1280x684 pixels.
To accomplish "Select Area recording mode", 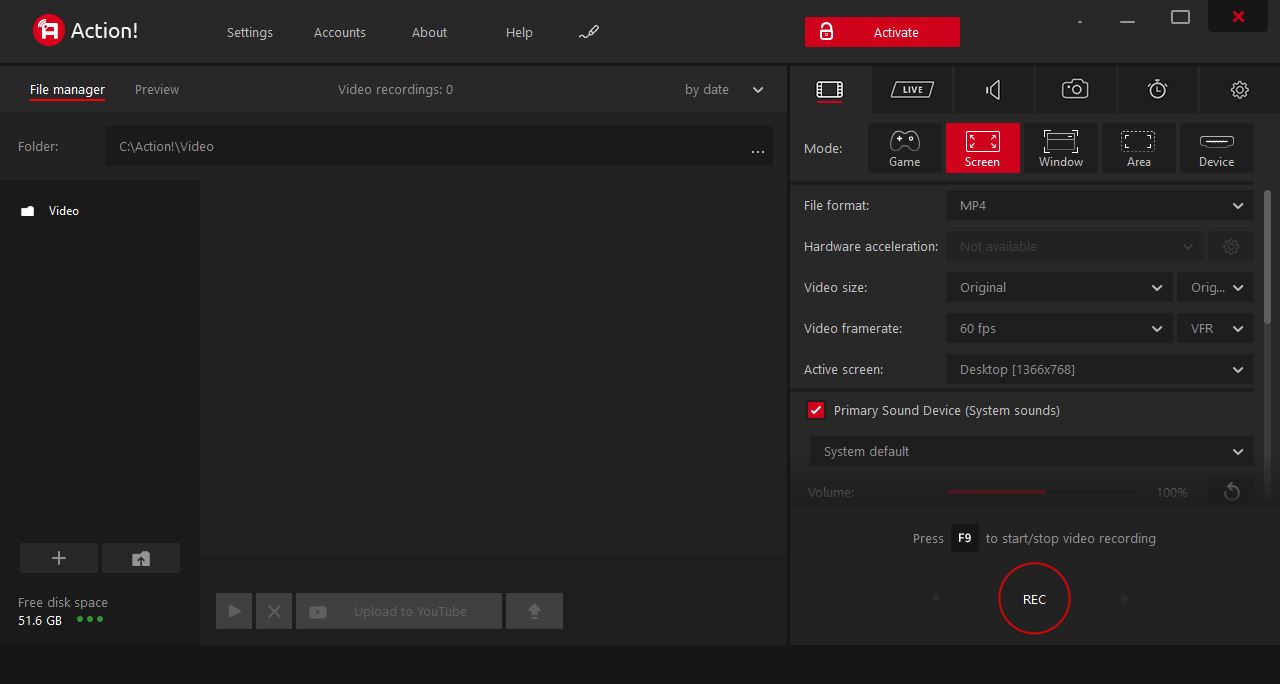I will pos(1139,148).
